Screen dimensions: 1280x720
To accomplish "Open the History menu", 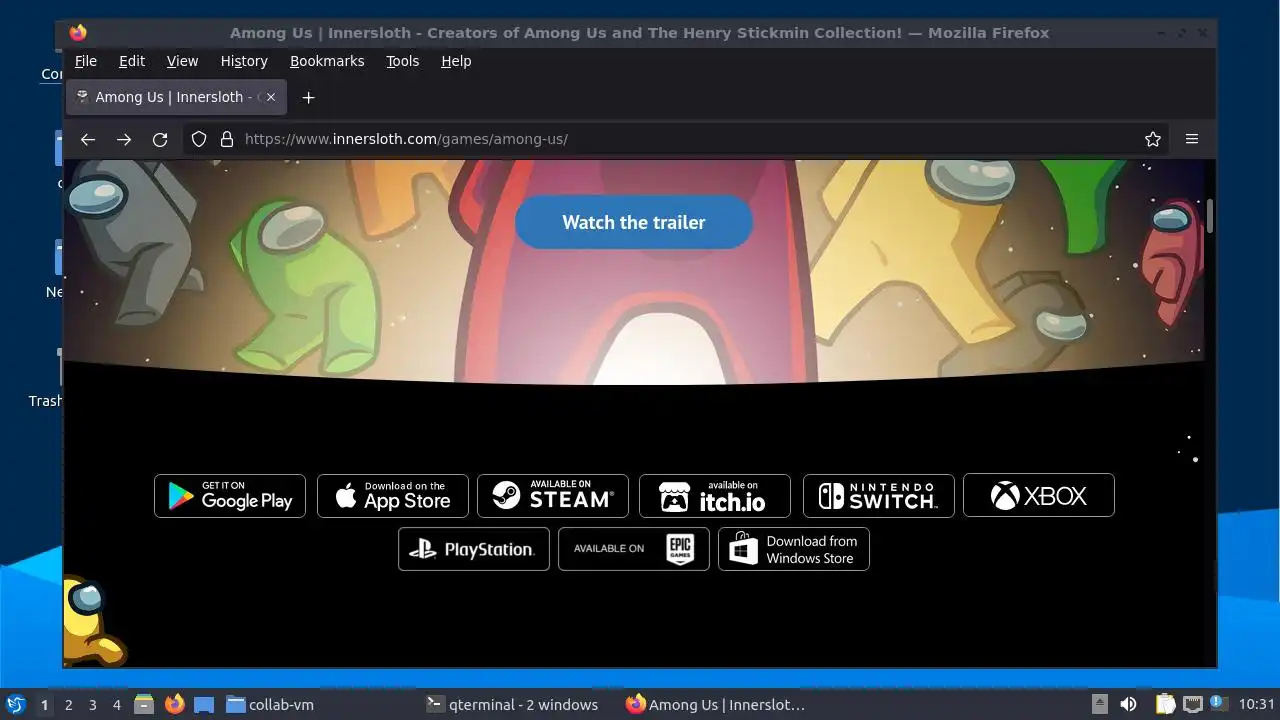I will tap(244, 61).
